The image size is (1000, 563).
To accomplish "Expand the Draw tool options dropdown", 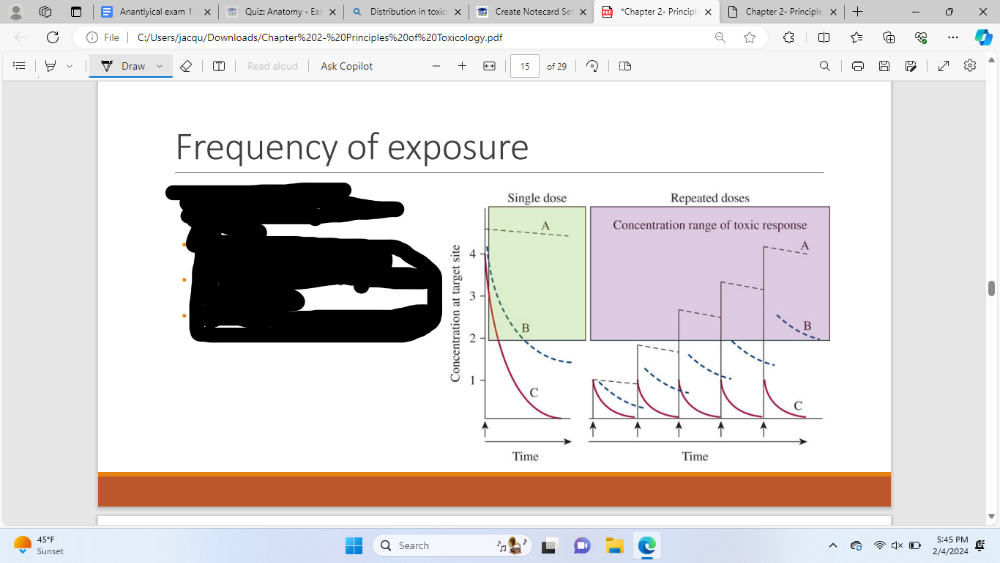I will pyautogui.click(x=159, y=66).
